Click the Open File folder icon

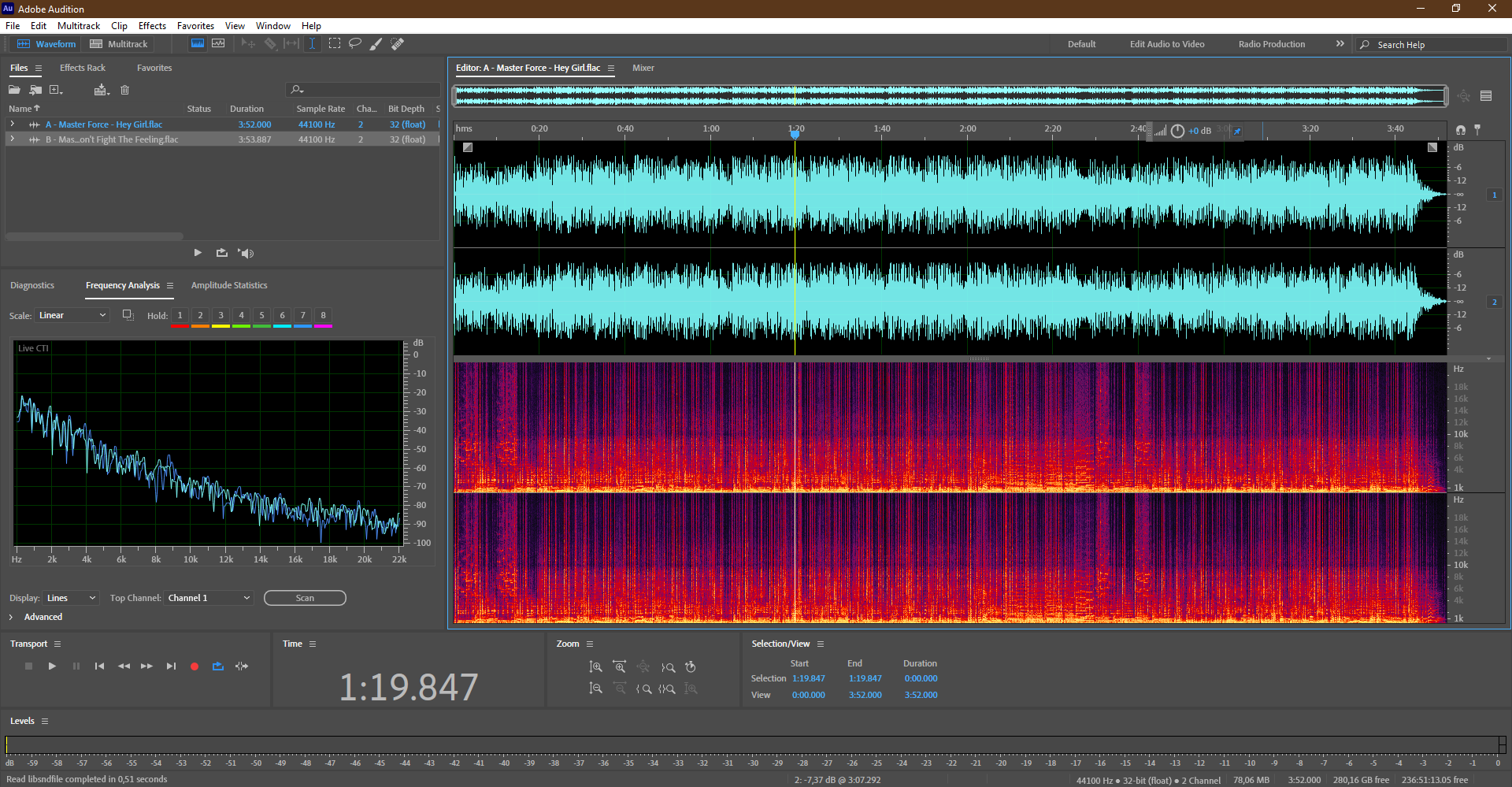pos(14,90)
